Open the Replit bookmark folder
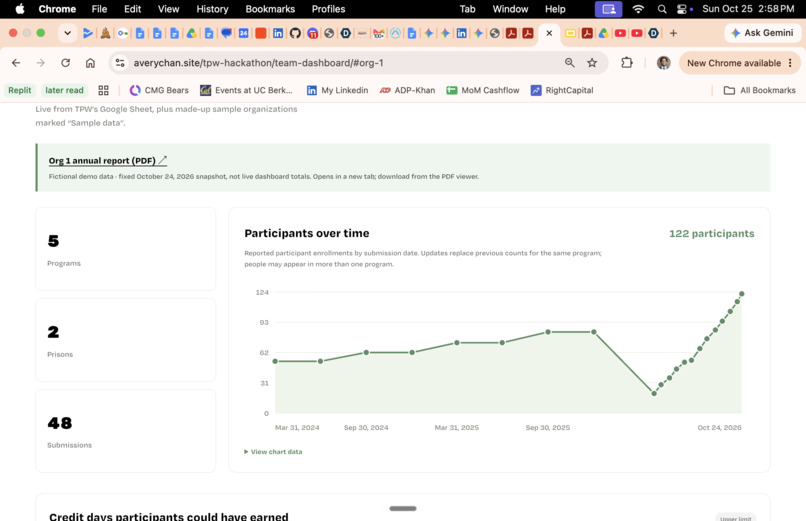 pos(20,90)
